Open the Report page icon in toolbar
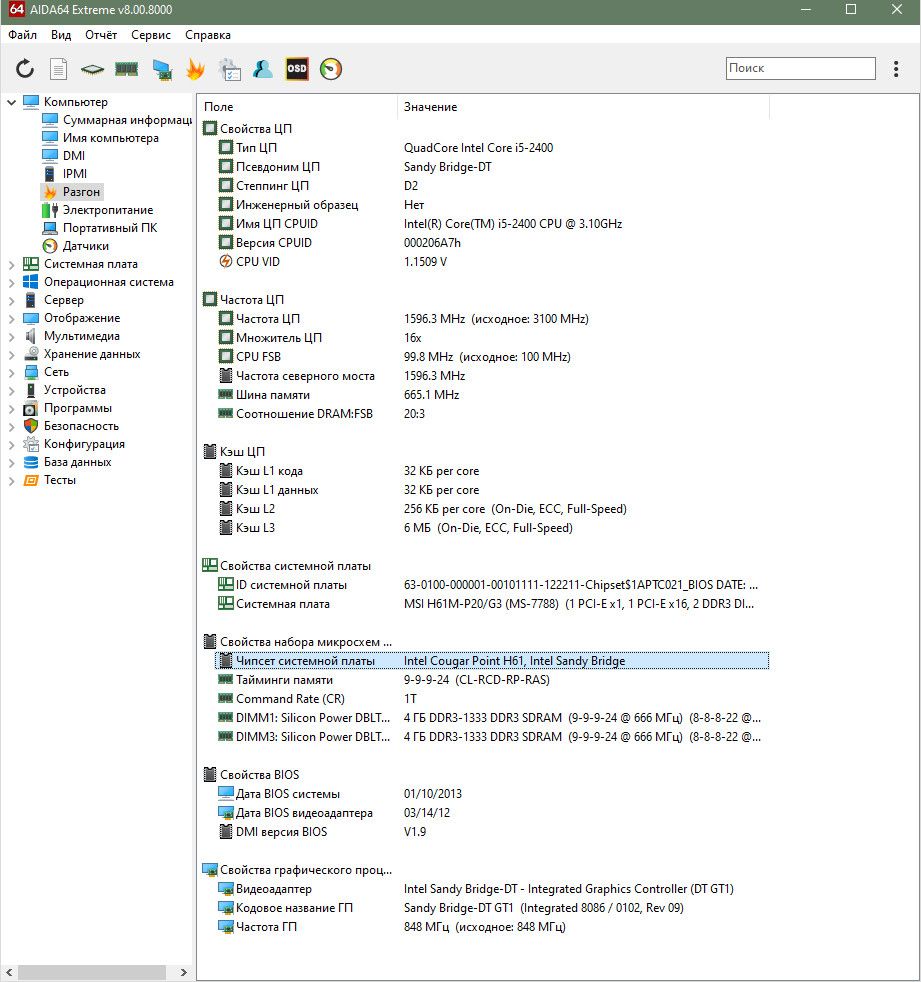Viewport: 921px width, 982px height. (58, 69)
